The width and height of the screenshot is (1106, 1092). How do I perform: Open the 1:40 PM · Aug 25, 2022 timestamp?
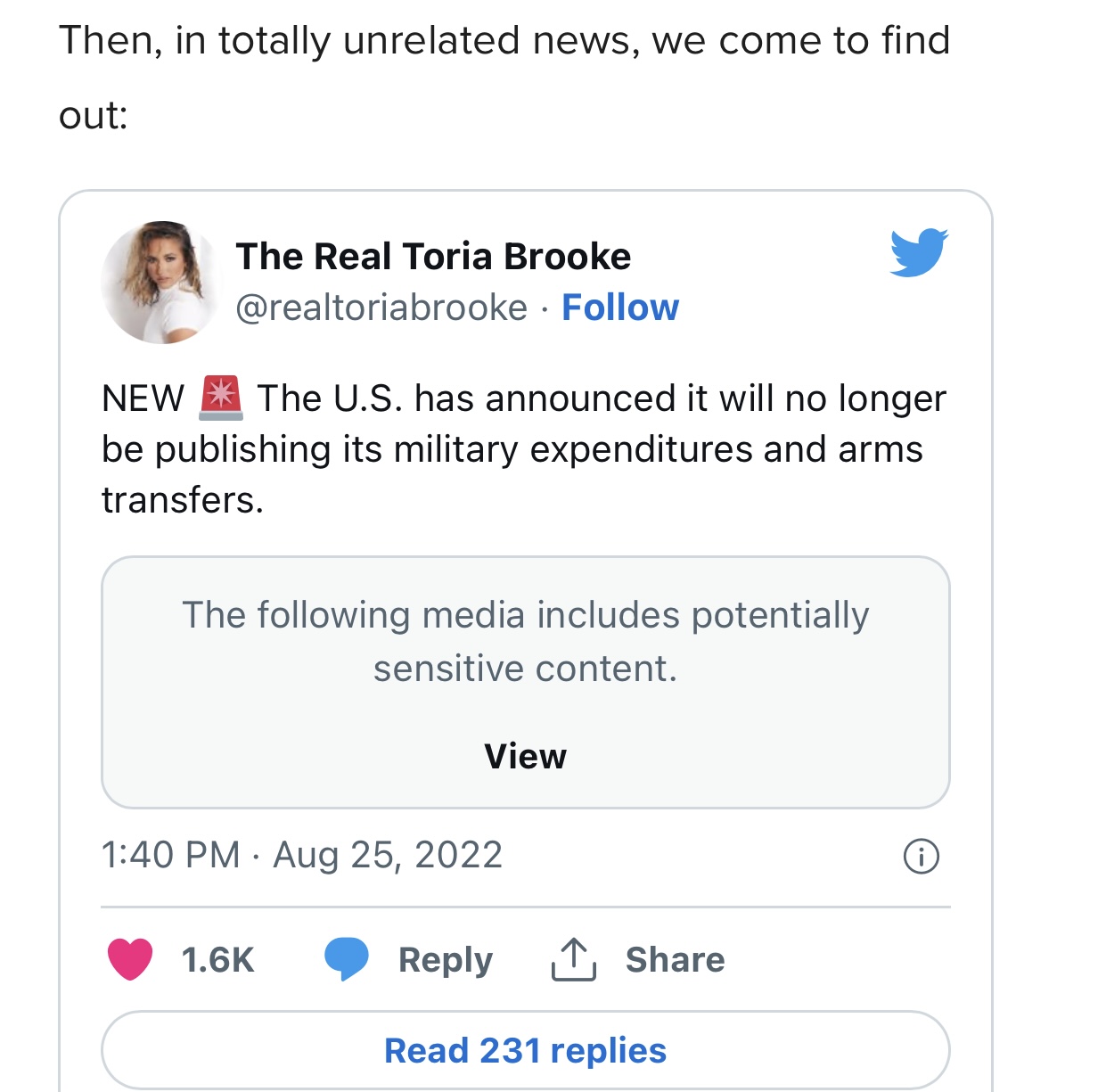click(302, 855)
